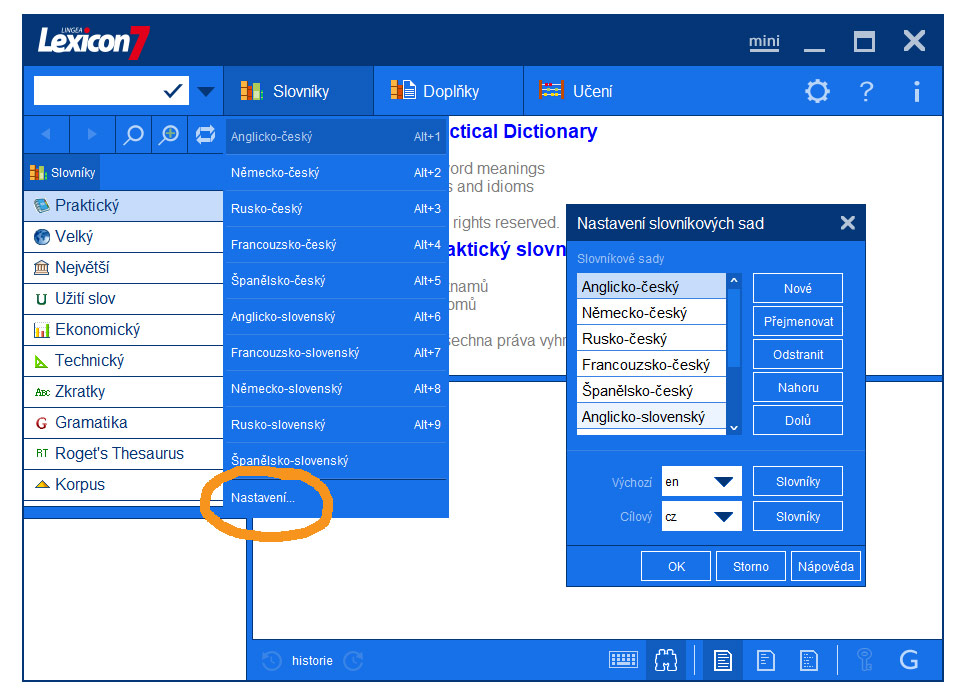Open the Doplňky toolbar menu
Image resolution: width=966 pixels, height=693 pixels.
click(x=448, y=91)
